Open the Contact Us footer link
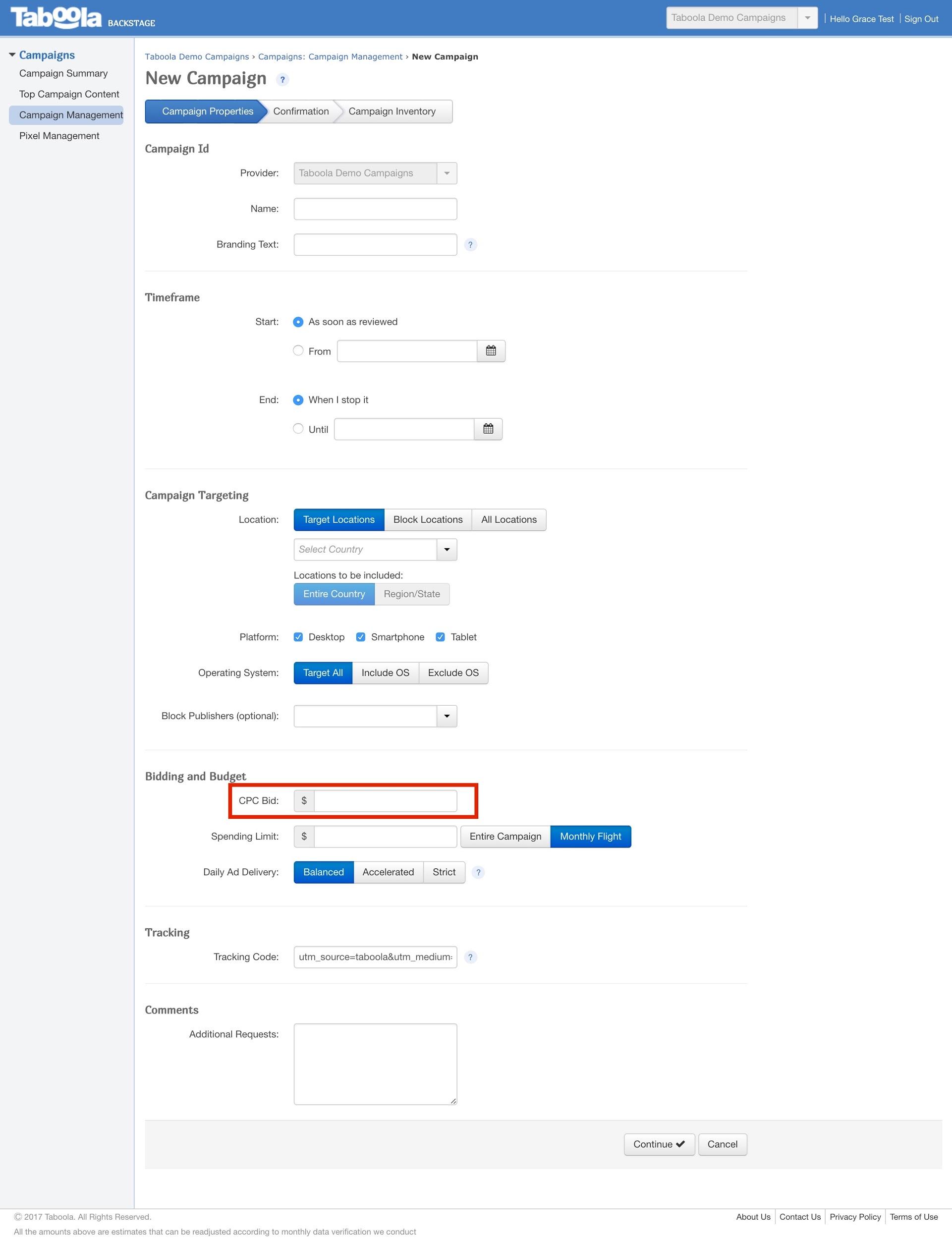Viewport: 952px width, 1239px height. (x=799, y=1216)
